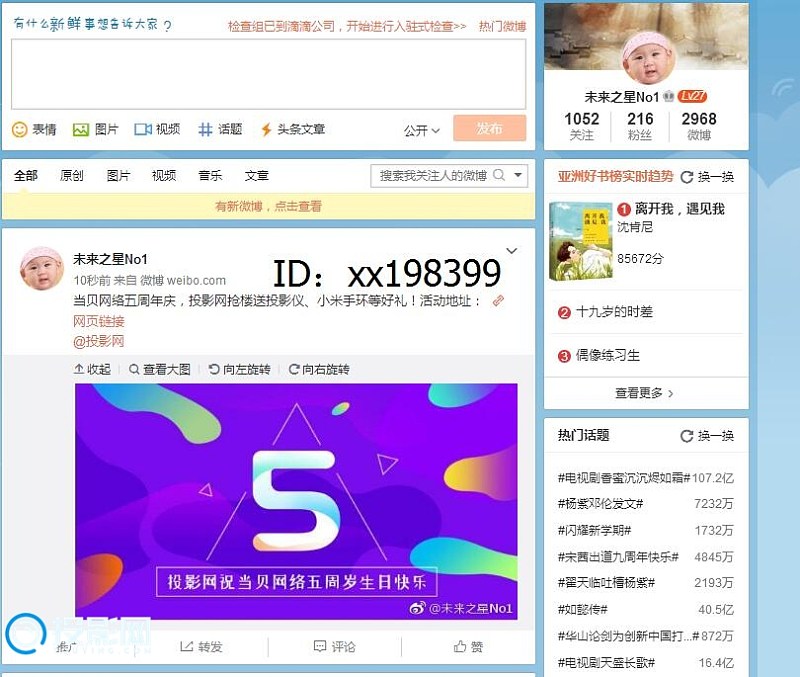Click the 有新微博，点击查看 notification bar
800x677 pixels.
268,206
